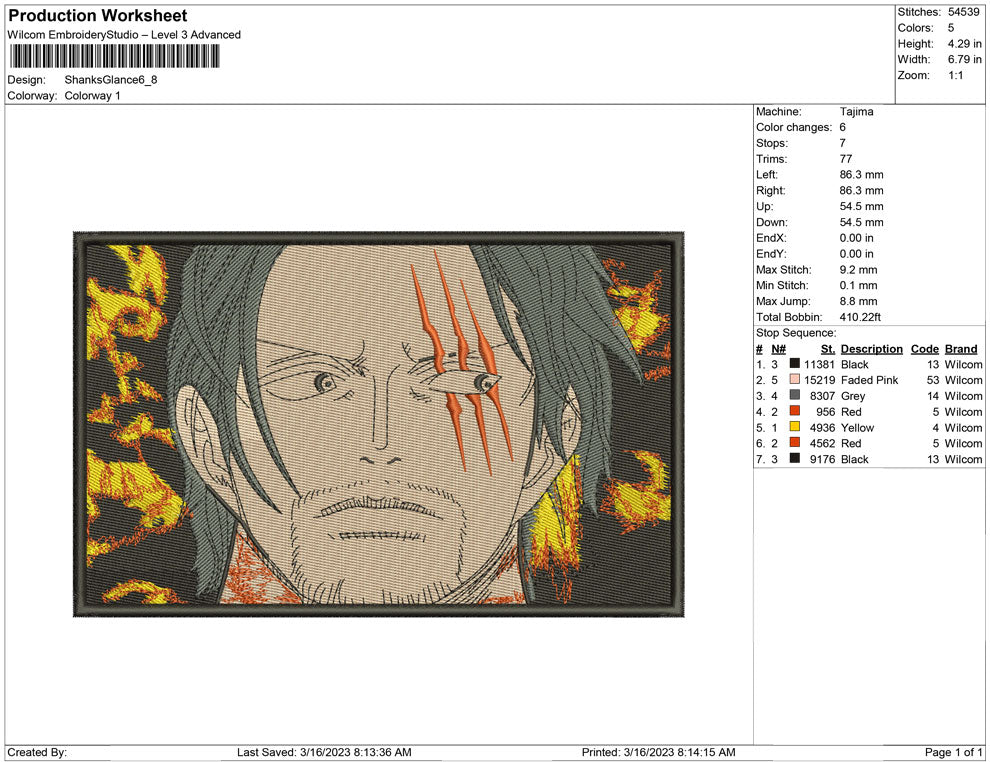Viewport: 990px width, 762px height.
Task: Click the Up value 54.5 mm
Action: (x=861, y=206)
